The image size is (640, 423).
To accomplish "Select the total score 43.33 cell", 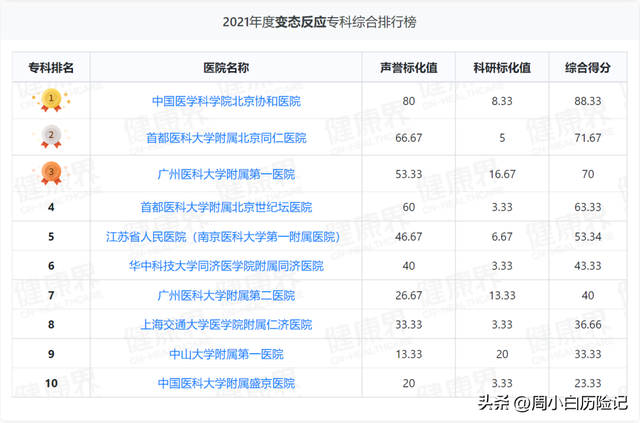I will coord(588,266).
